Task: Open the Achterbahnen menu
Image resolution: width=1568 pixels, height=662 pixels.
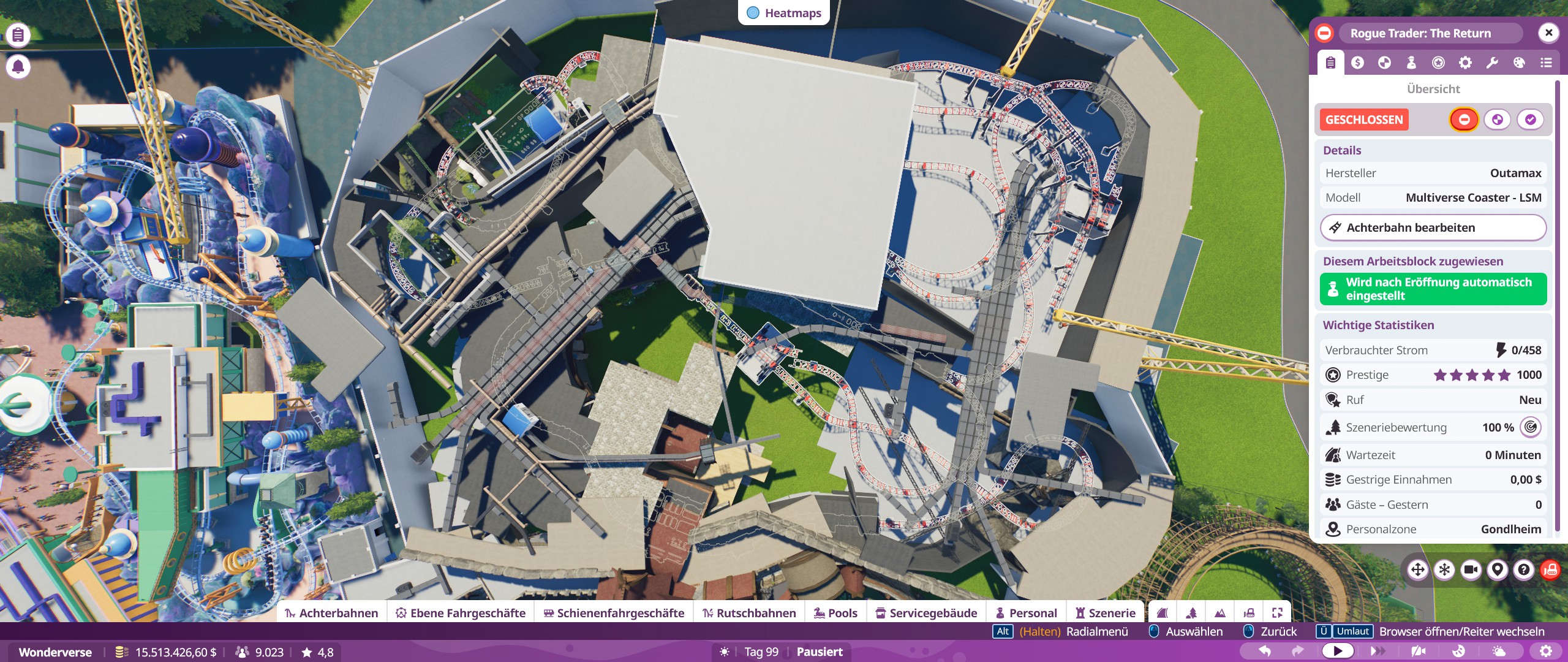Action: [x=331, y=613]
